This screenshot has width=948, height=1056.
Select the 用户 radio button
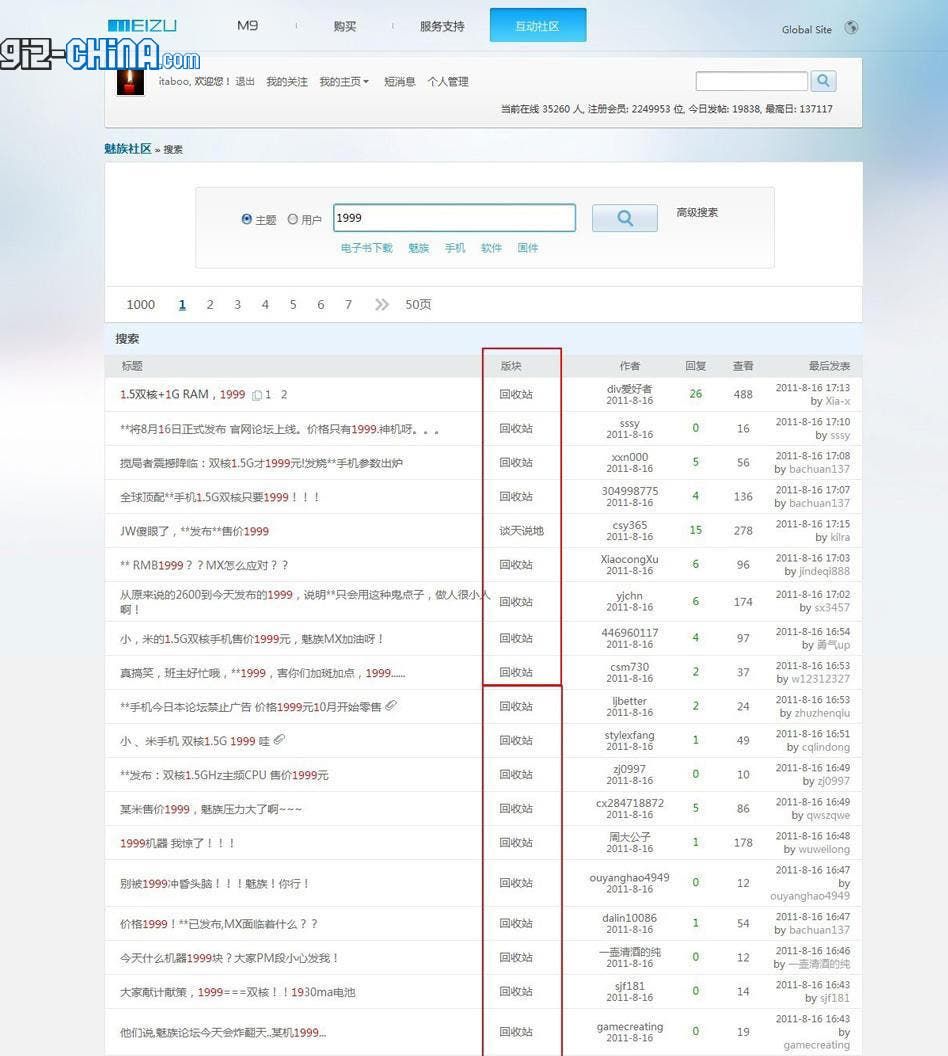point(292,219)
